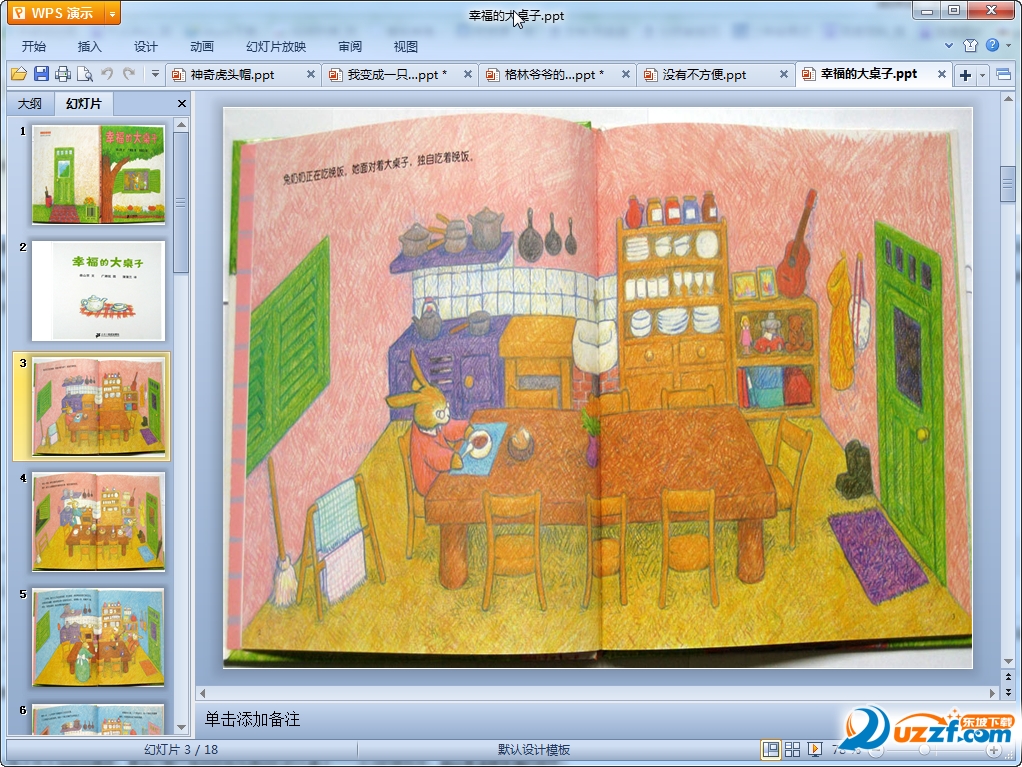1022x767 pixels.
Task: Click the WPS 演示 logo button
Action: (x=56, y=13)
